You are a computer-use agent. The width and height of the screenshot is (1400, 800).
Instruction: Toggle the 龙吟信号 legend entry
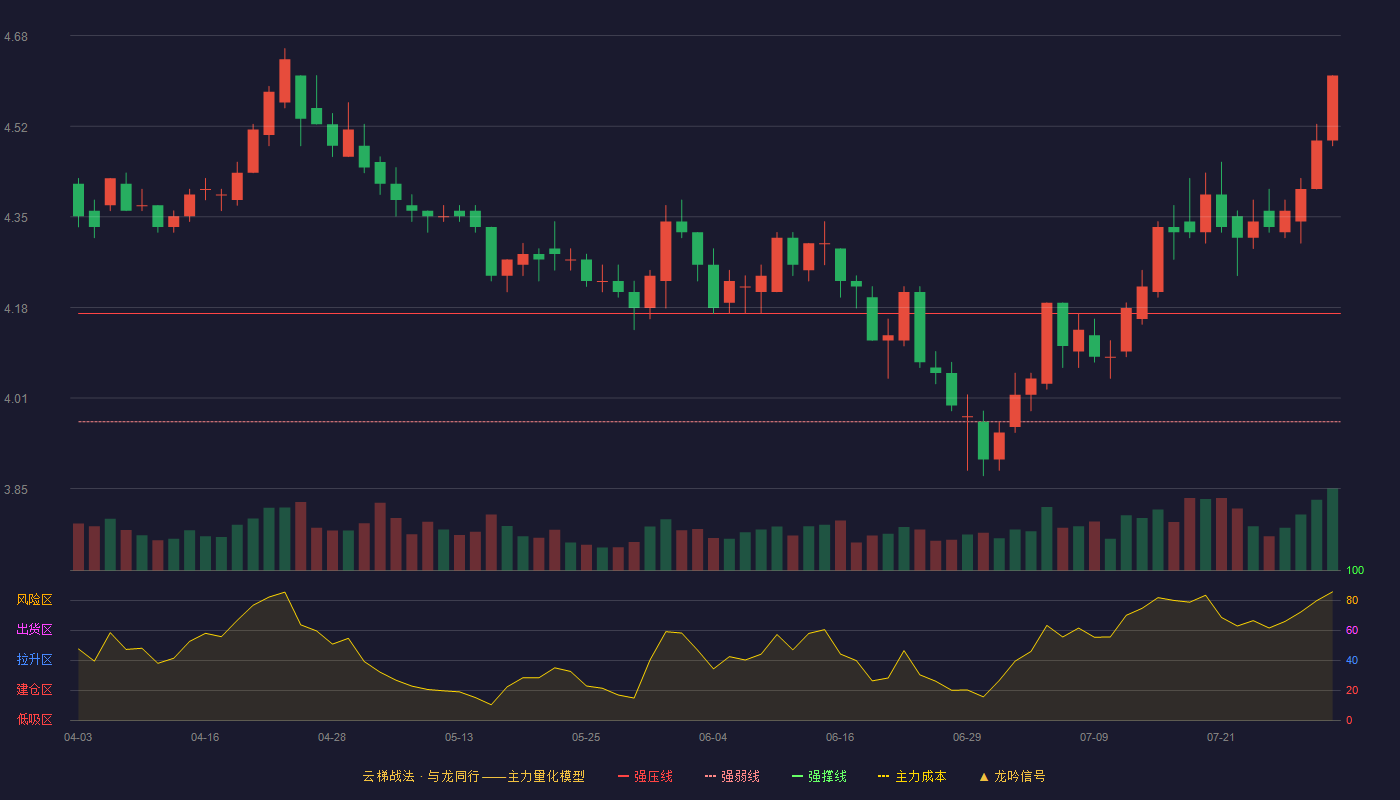[x=1012, y=776]
